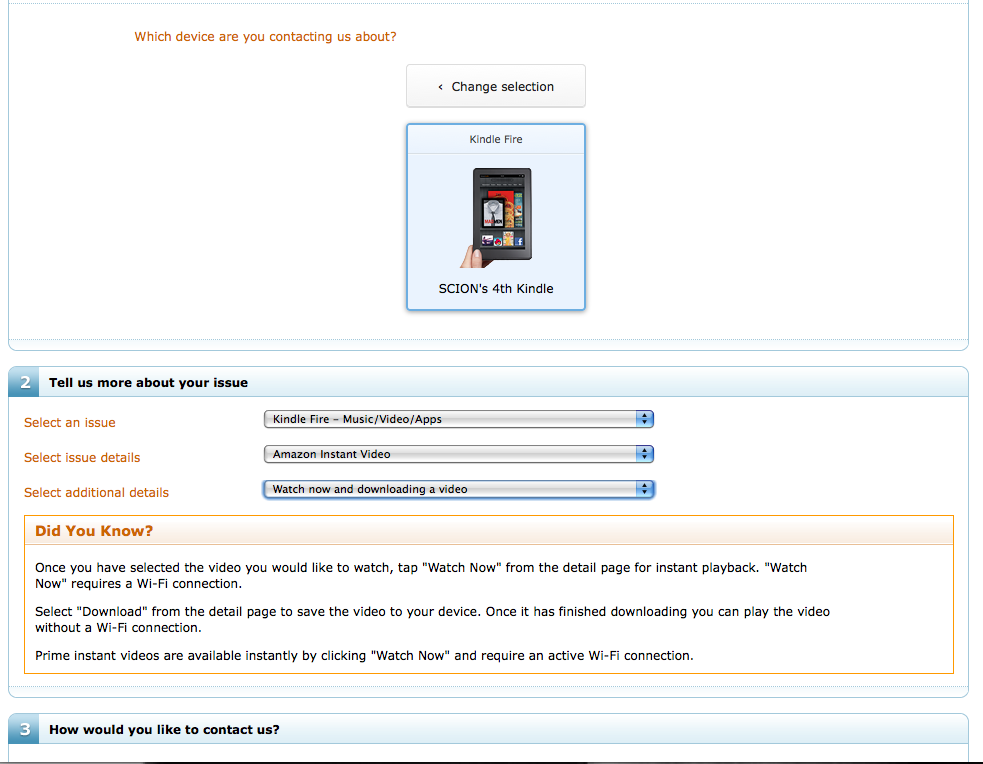Click the 'How would you like to contact us?' heading
983x764 pixels.
[x=164, y=730]
